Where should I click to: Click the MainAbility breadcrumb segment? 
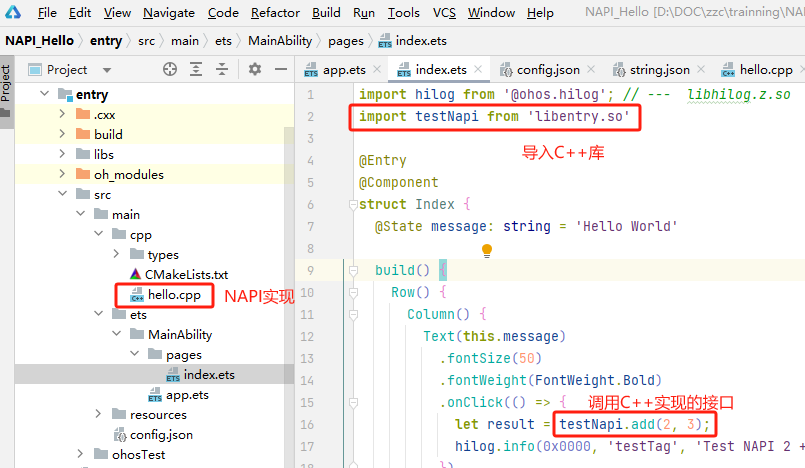(x=280, y=41)
